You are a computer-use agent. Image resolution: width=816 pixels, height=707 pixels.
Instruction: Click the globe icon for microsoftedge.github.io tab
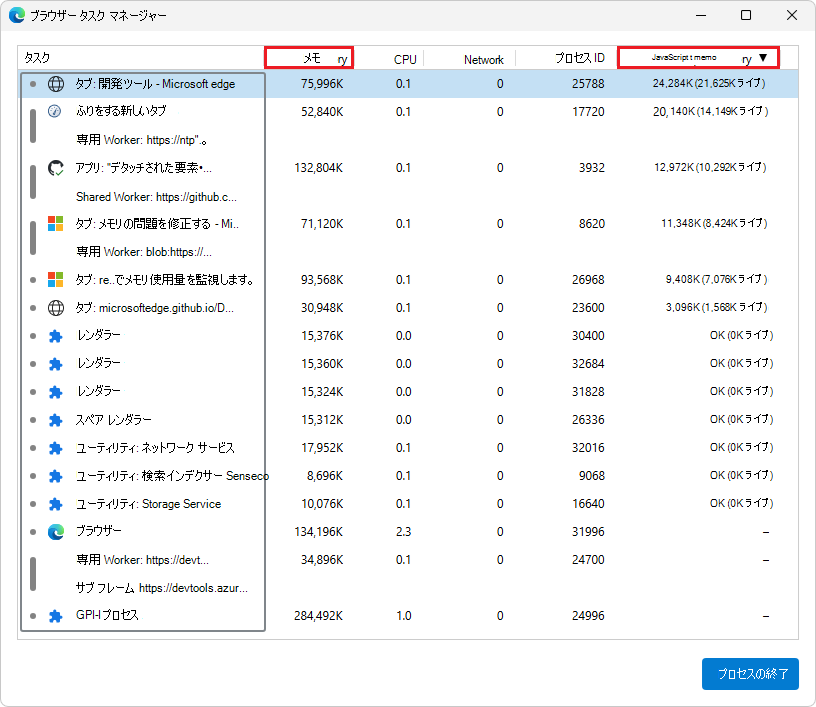(56, 308)
